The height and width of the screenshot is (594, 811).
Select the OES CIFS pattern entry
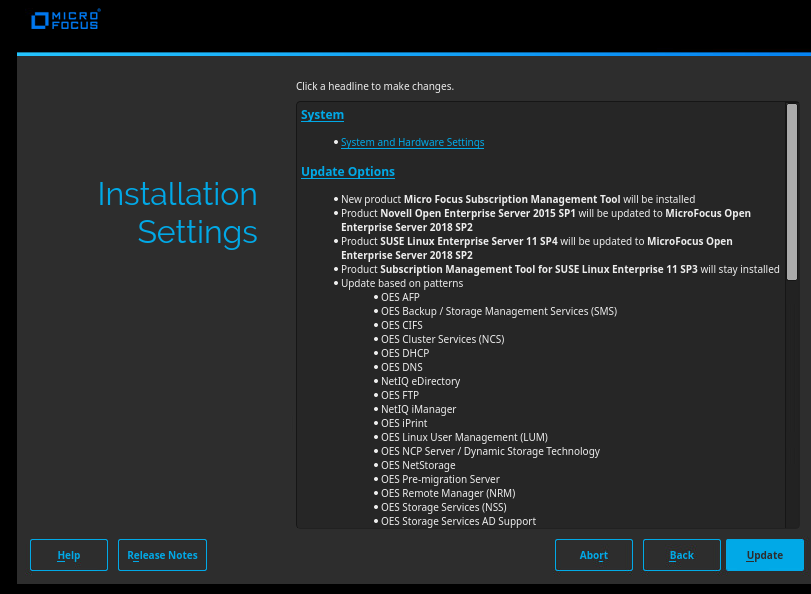click(402, 325)
